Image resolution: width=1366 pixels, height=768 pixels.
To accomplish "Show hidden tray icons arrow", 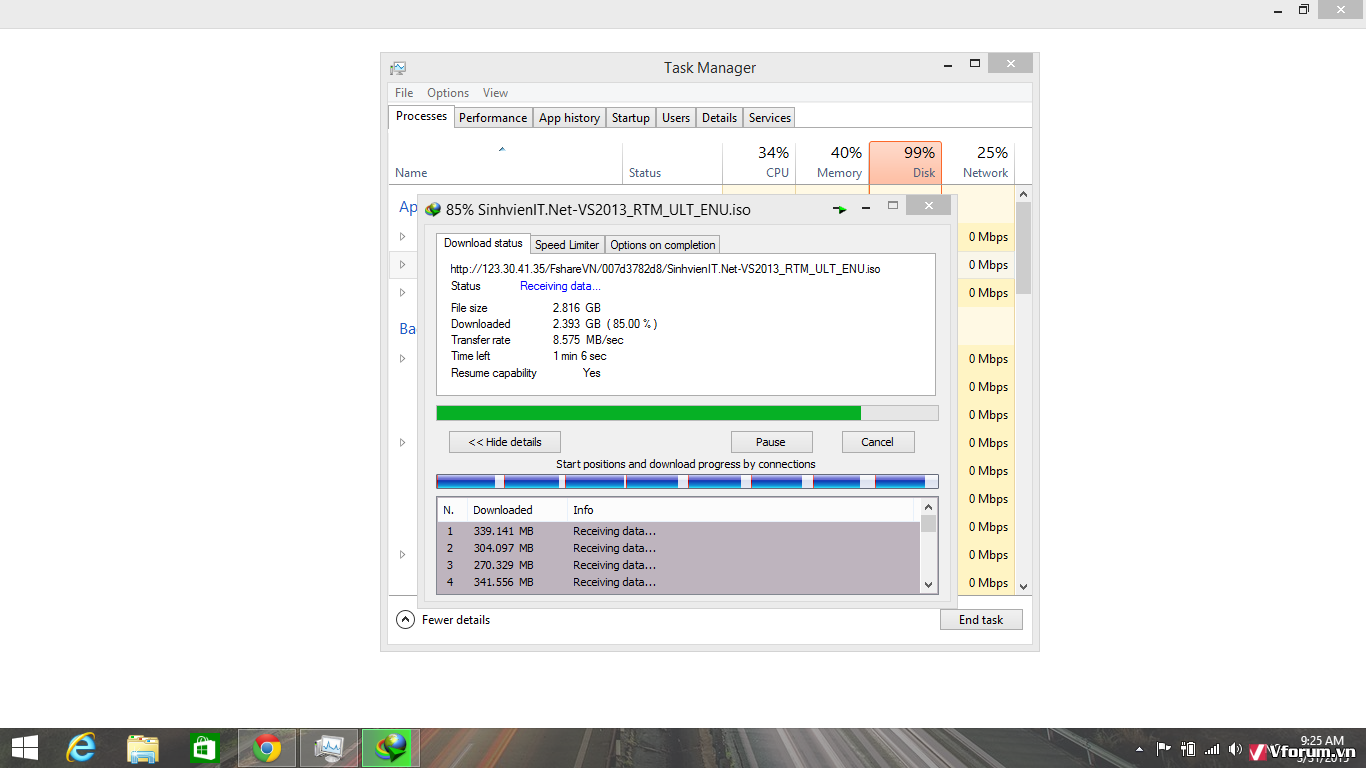I will click(1139, 749).
